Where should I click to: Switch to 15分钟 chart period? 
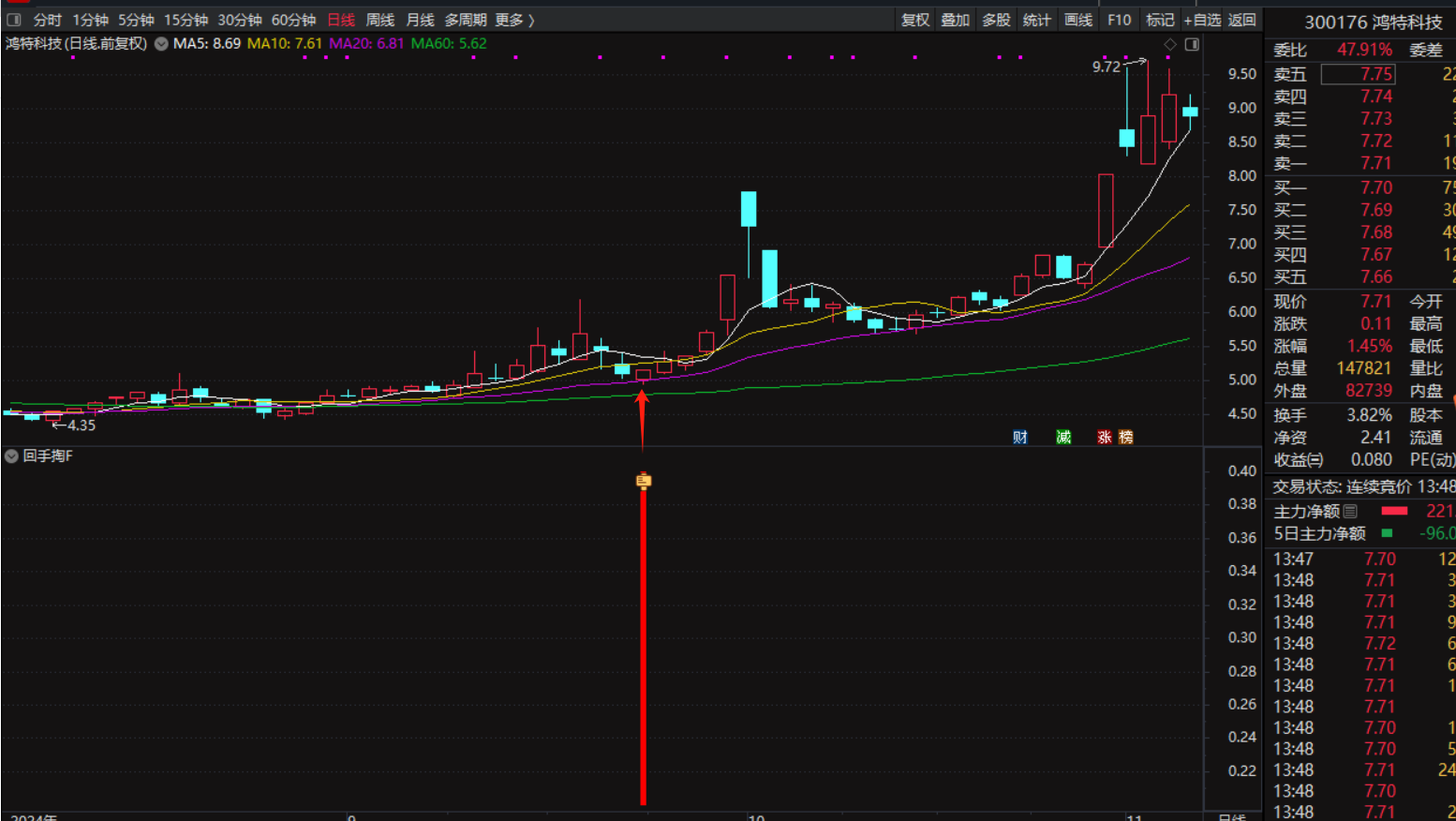pyautogui.click(x=186, y=20)
